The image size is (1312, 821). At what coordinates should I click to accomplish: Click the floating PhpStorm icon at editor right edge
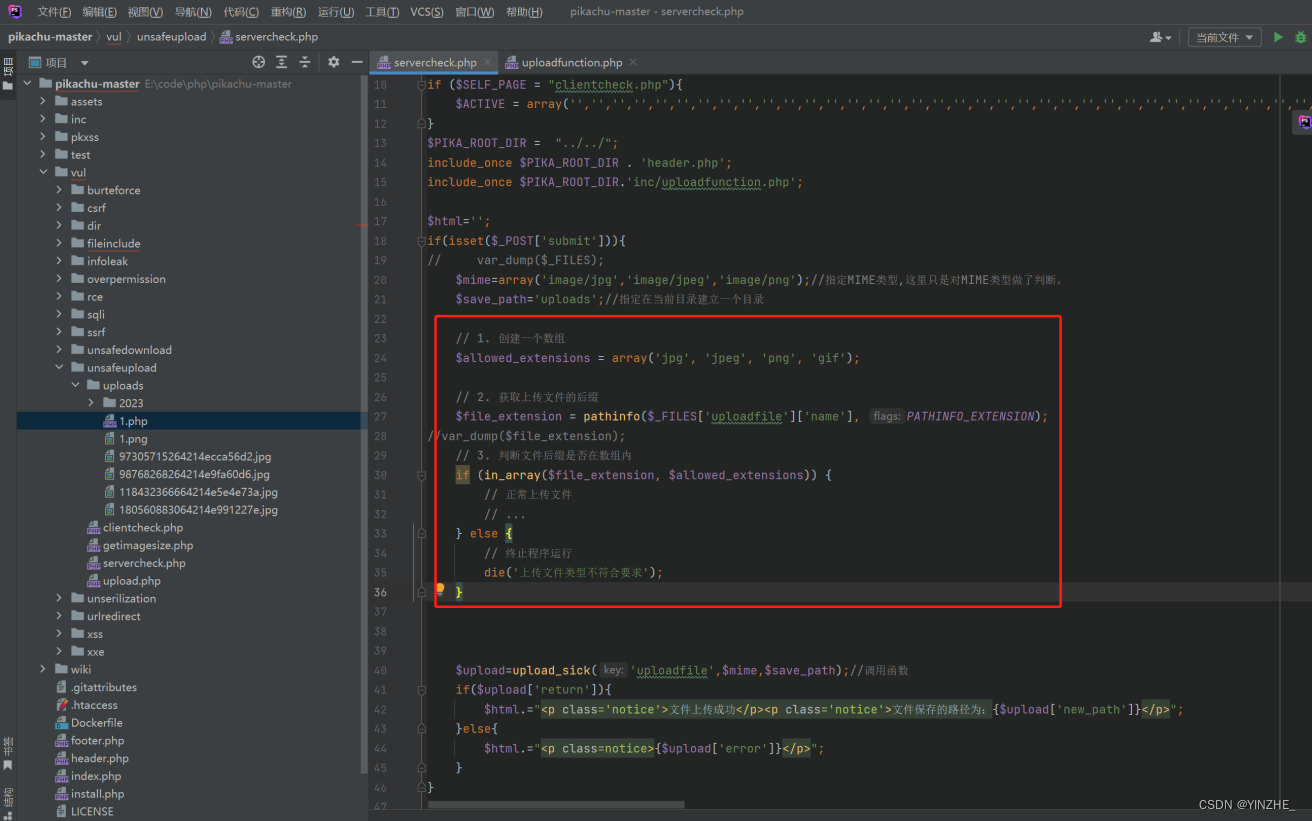pos(1304,121)
